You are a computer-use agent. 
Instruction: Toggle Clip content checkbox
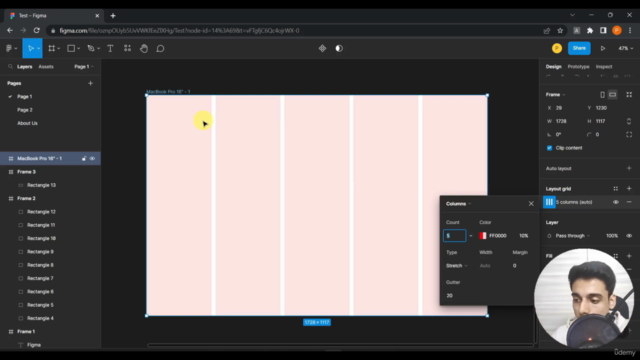[549, 148]
